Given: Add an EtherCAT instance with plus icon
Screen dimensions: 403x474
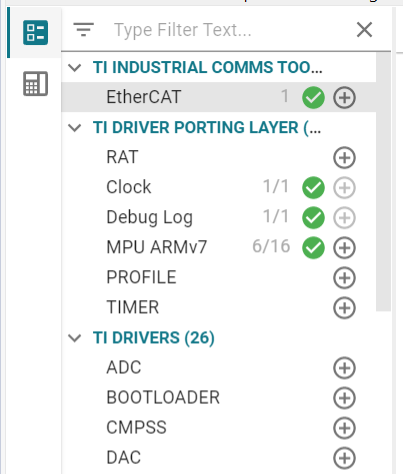Looking at the screenshot, I should pyautogui.click(x=344, y=98).
